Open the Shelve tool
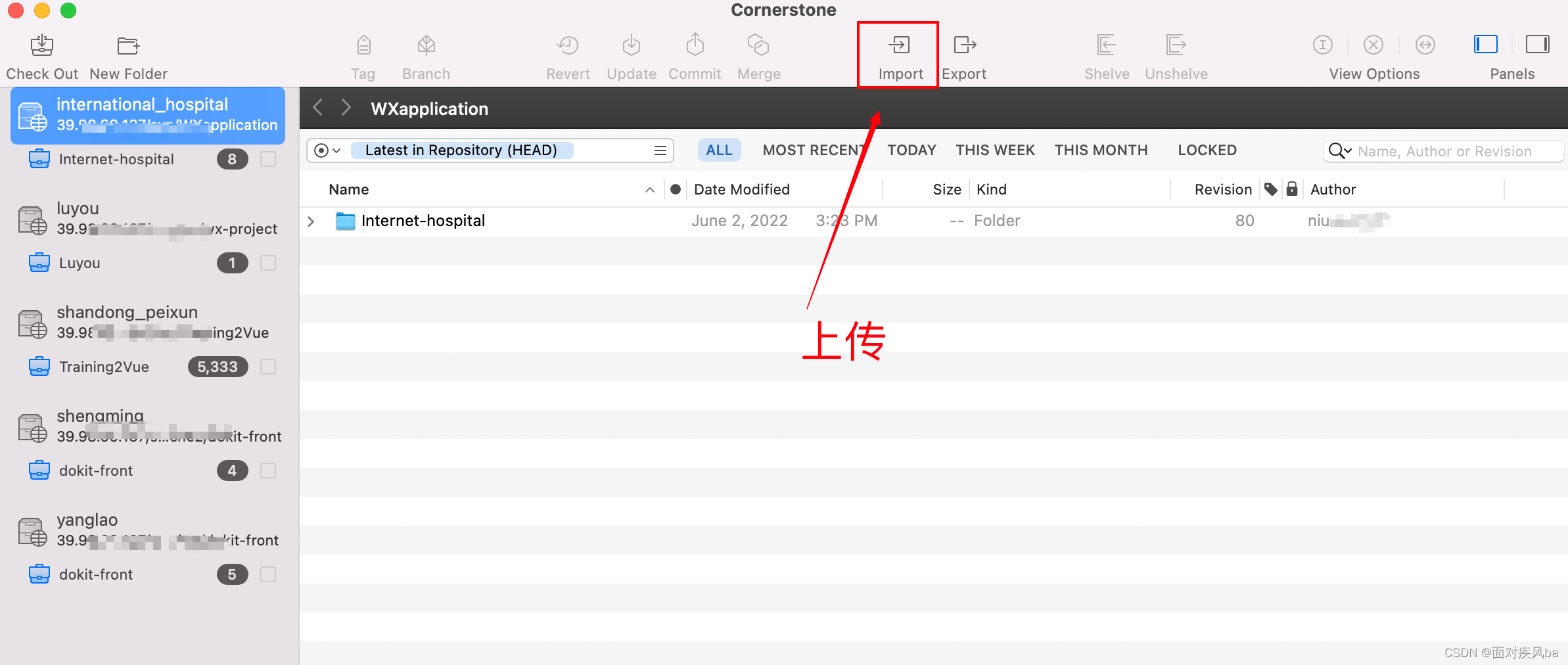The width and height of the screenshot is (1568, 665). (x=1106, y=55)
